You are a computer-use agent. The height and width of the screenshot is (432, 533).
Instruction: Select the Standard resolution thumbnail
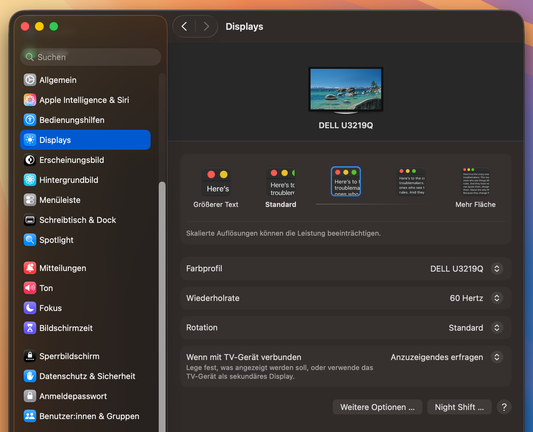(281, 182)
